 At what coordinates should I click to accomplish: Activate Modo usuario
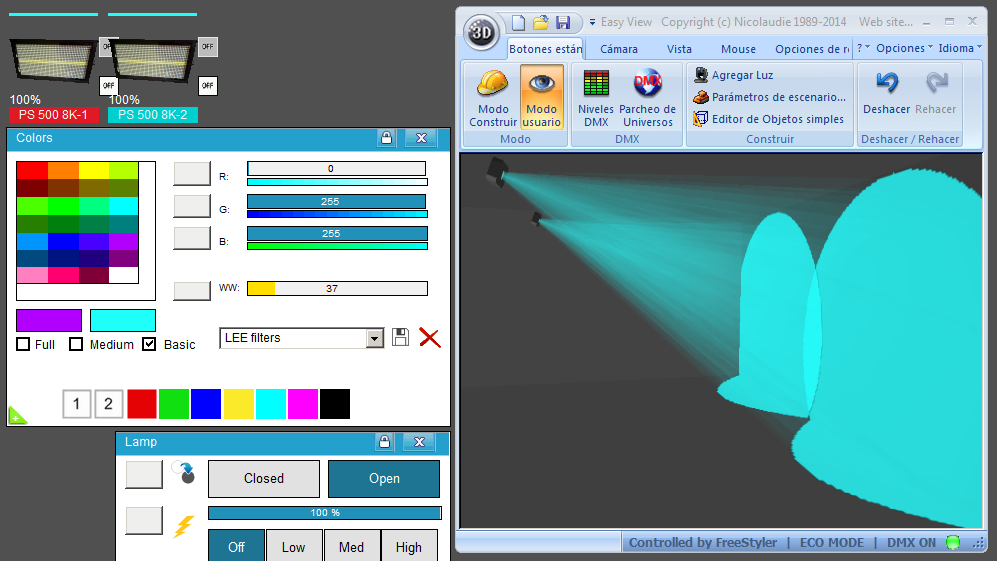(x=542, y=97)
